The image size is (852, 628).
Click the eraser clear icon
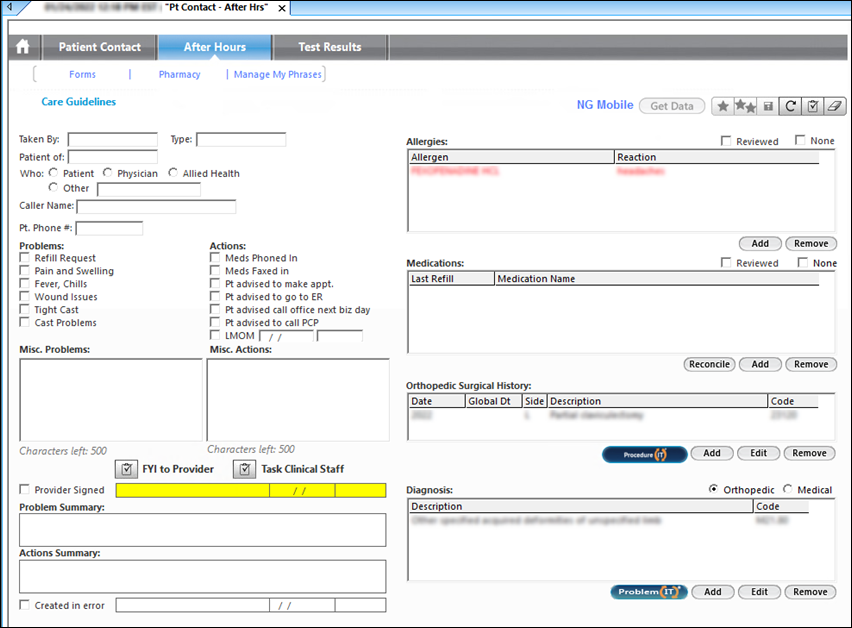835,106
